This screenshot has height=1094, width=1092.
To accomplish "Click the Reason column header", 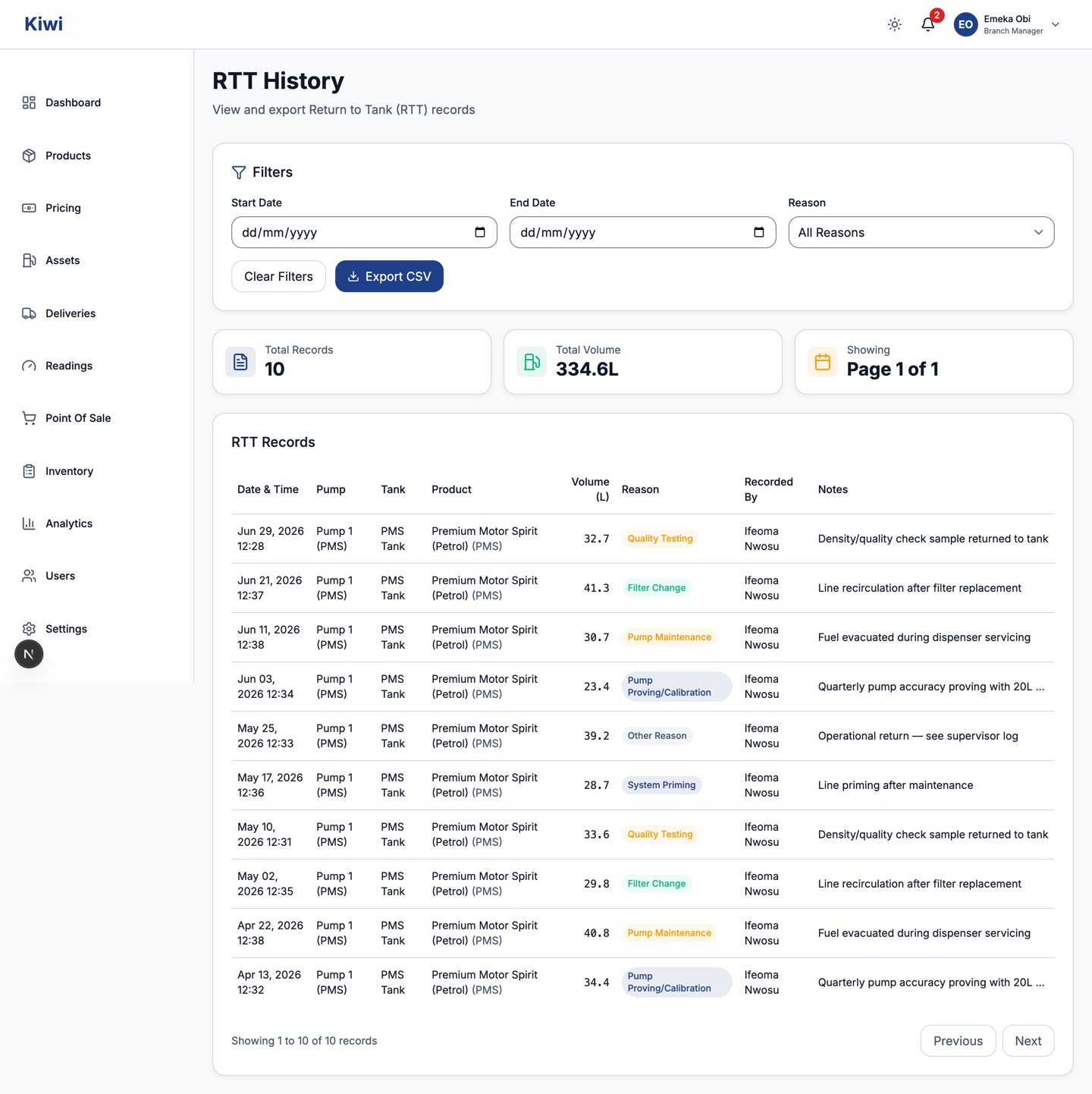I will tap(640, 489).
